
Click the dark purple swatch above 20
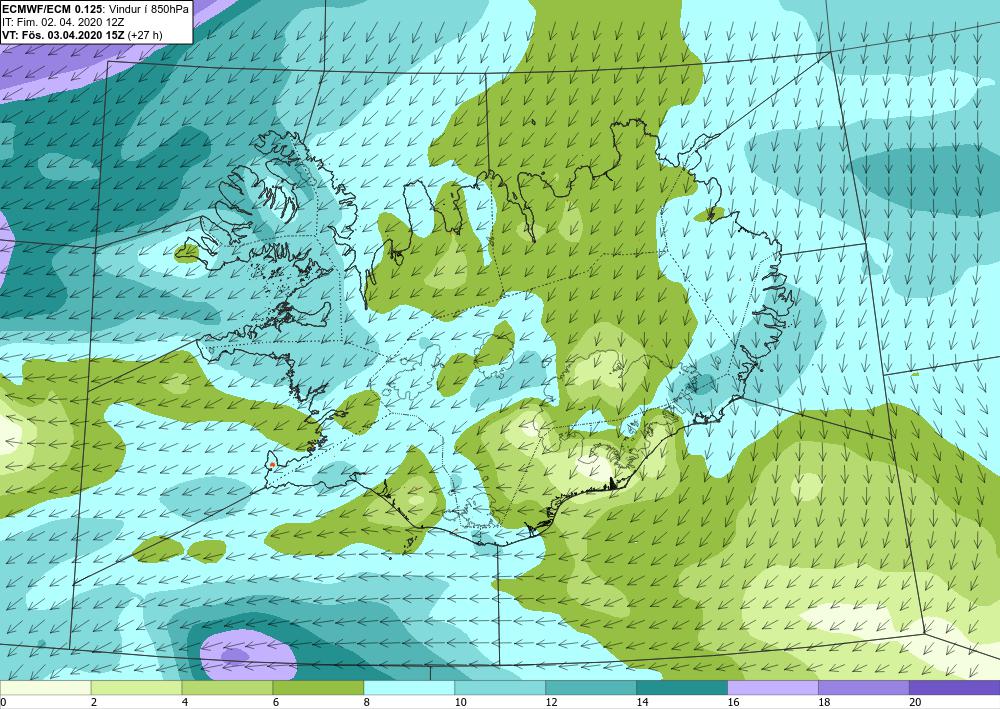coord(955,688)
